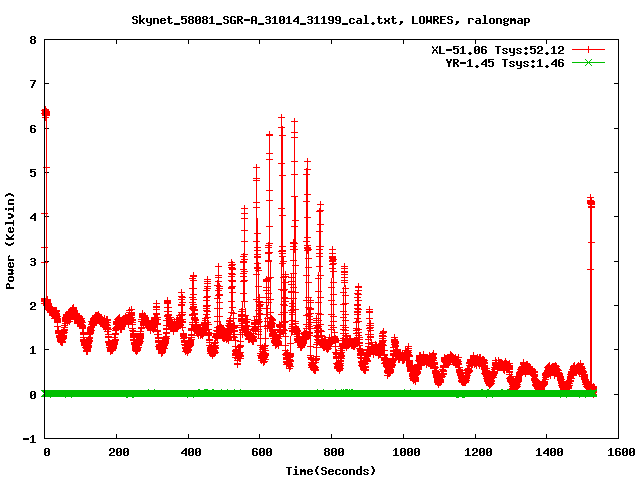Click the Time(Seconds) x-axis label
The image size is (640, 480).
330,471
